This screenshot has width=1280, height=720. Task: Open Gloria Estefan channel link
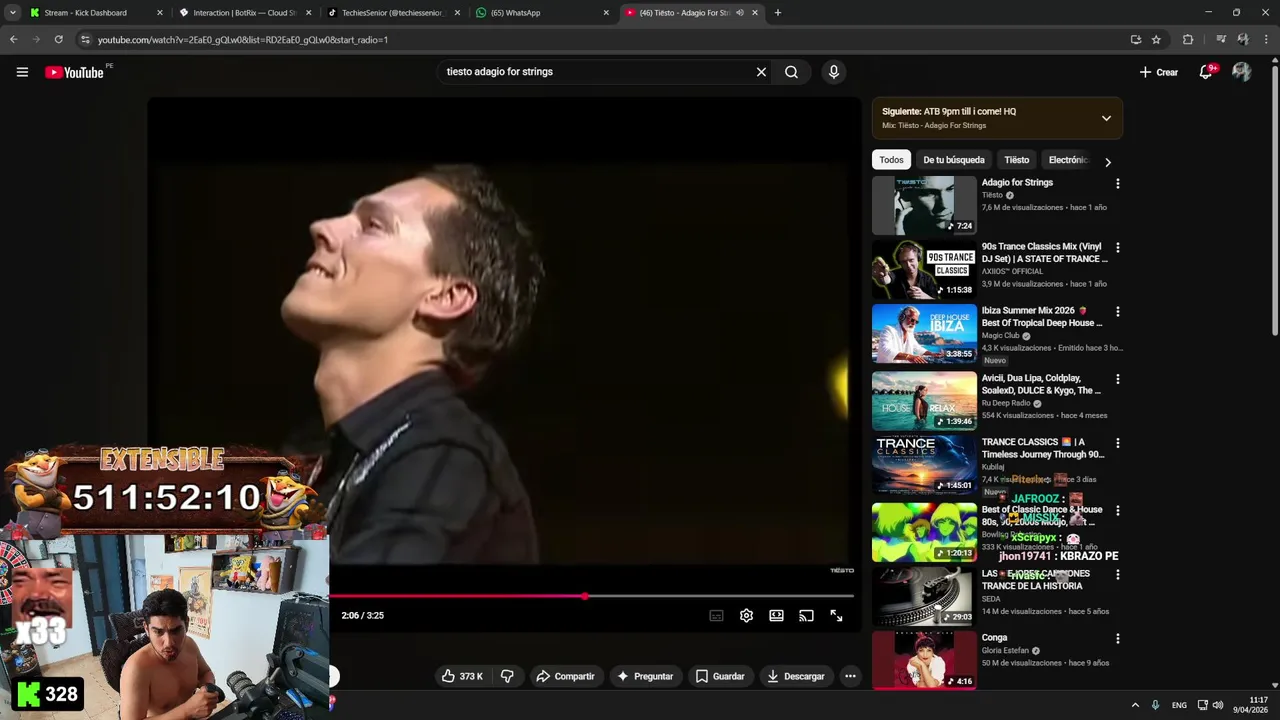tap(1006, 651)
